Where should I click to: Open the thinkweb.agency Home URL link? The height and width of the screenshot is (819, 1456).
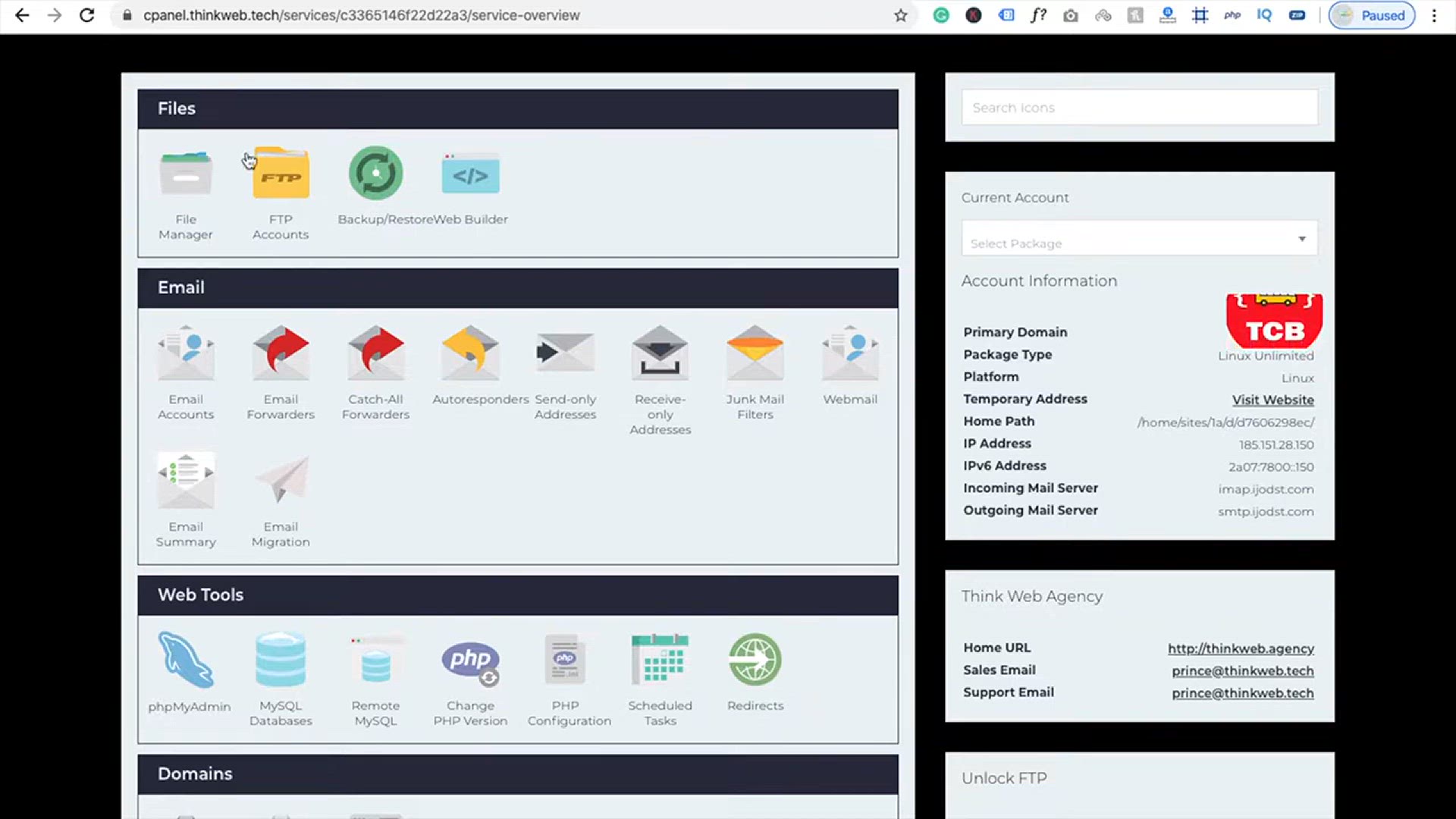[1241, 648]
